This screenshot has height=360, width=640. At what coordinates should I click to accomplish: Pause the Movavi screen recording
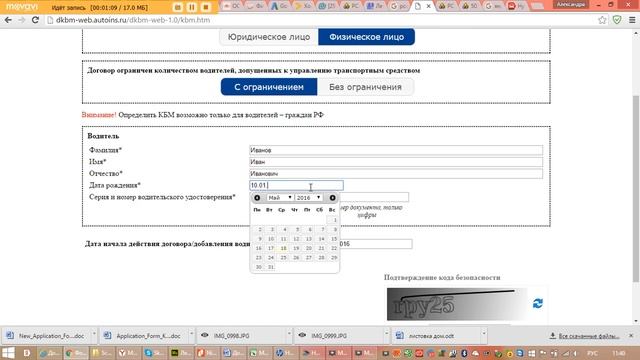tap(191, 7)
